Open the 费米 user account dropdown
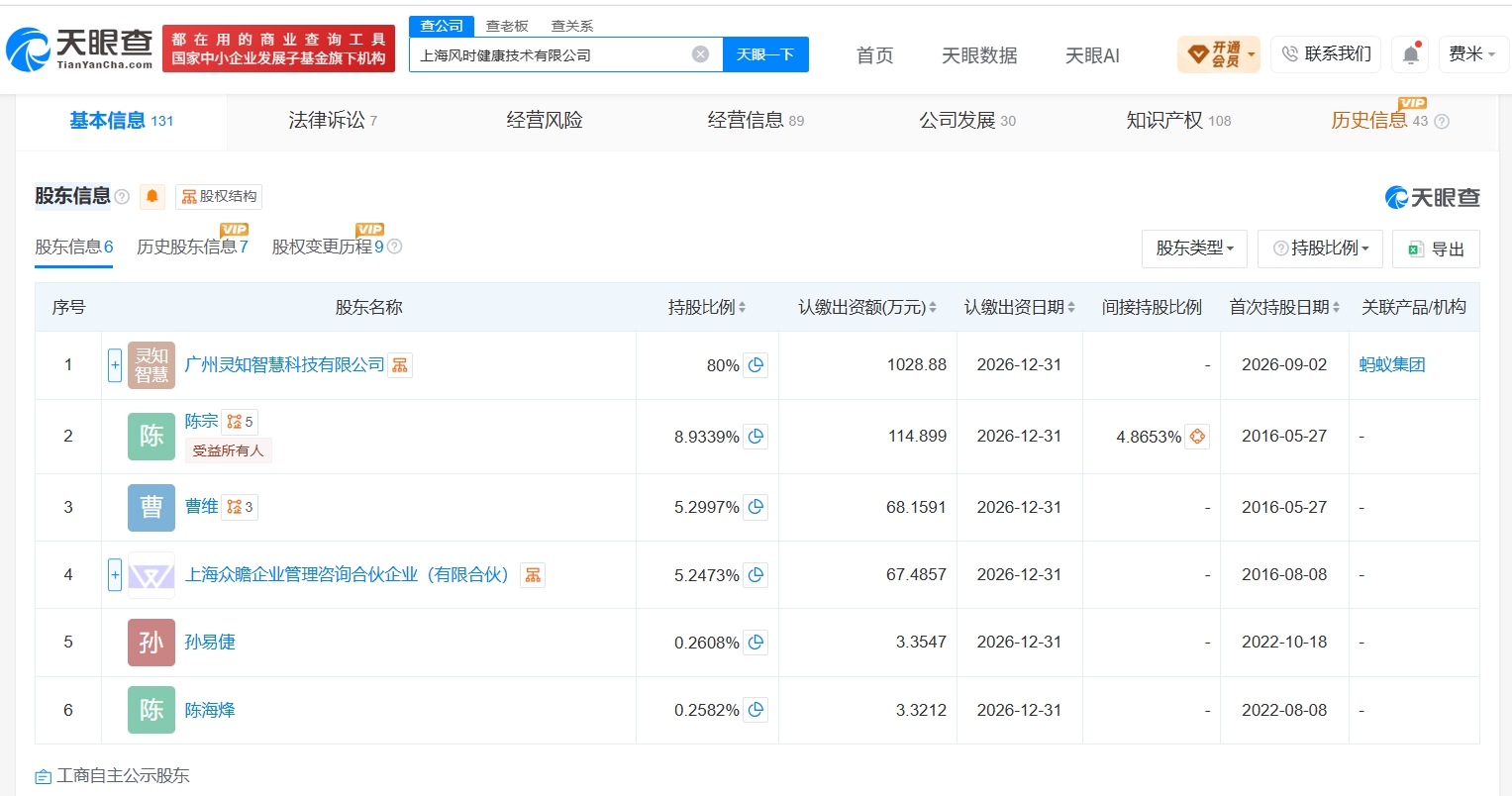This screenshot has height=796, width=1512. [1471, 54]
